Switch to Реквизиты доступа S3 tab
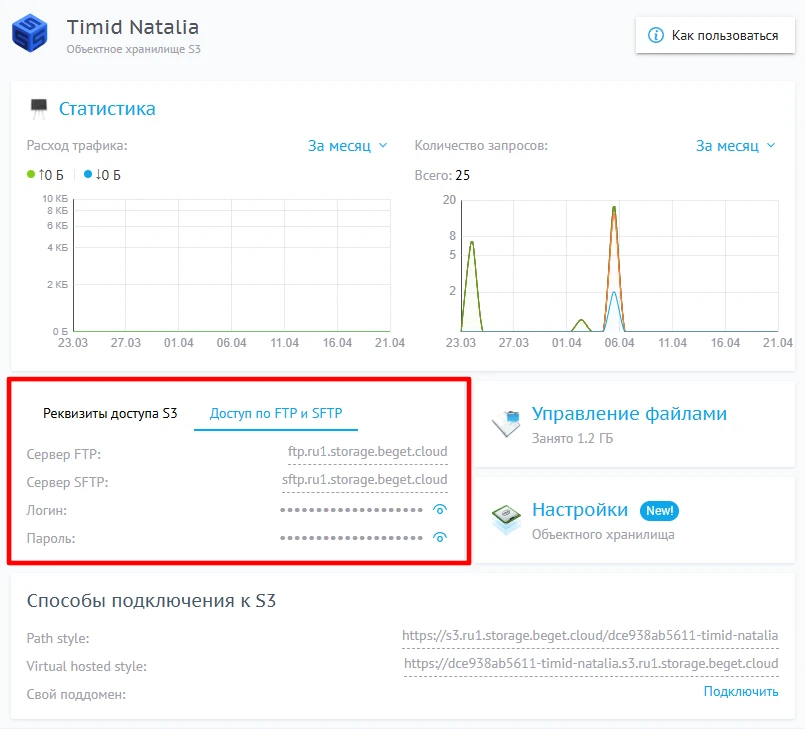 point(110,413)
